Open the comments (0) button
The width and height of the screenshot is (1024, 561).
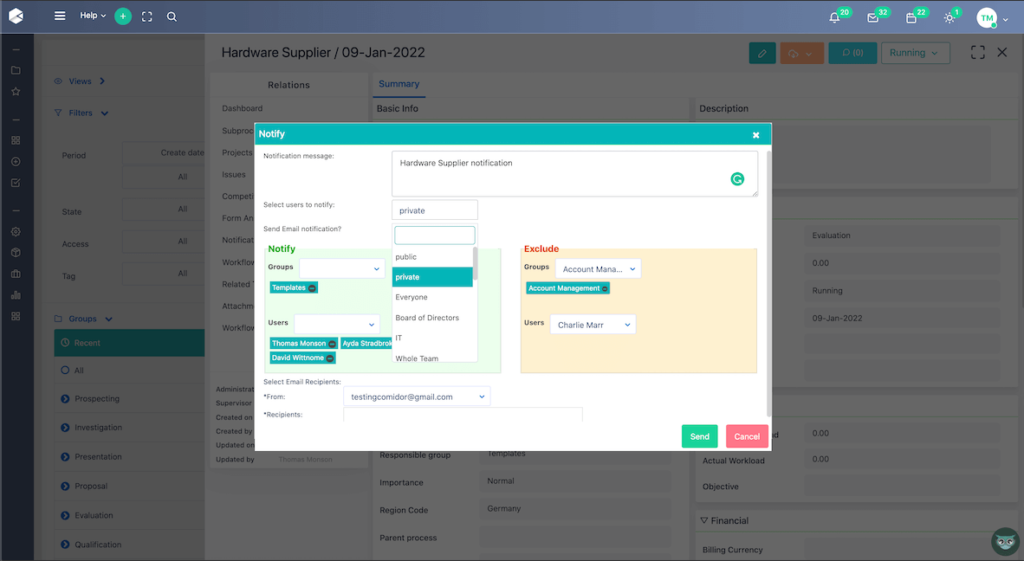[852, 53]
